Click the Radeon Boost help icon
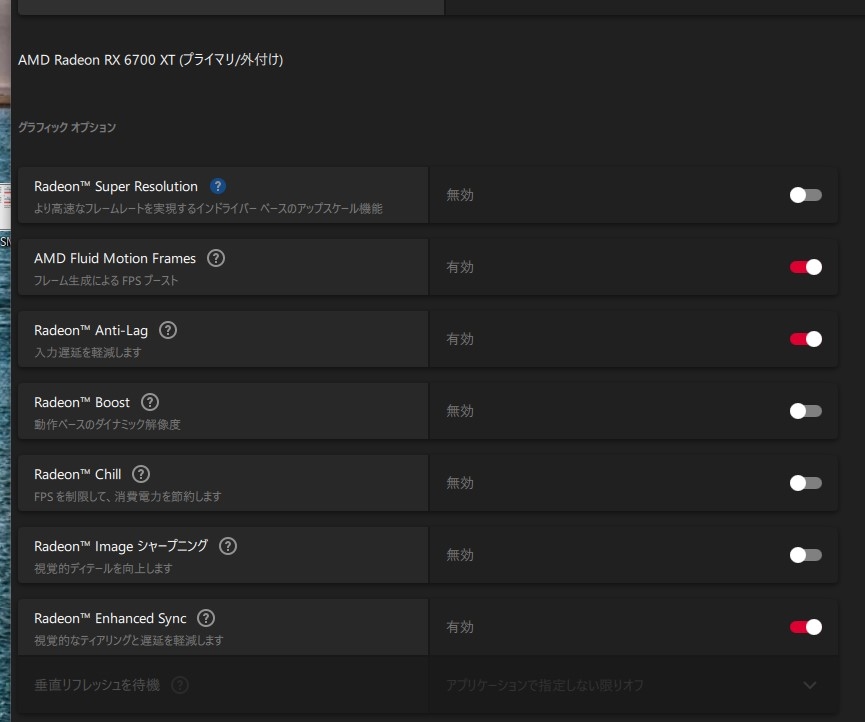The width and height of the screenshot is (865, 722). click(x=150, y=402)
